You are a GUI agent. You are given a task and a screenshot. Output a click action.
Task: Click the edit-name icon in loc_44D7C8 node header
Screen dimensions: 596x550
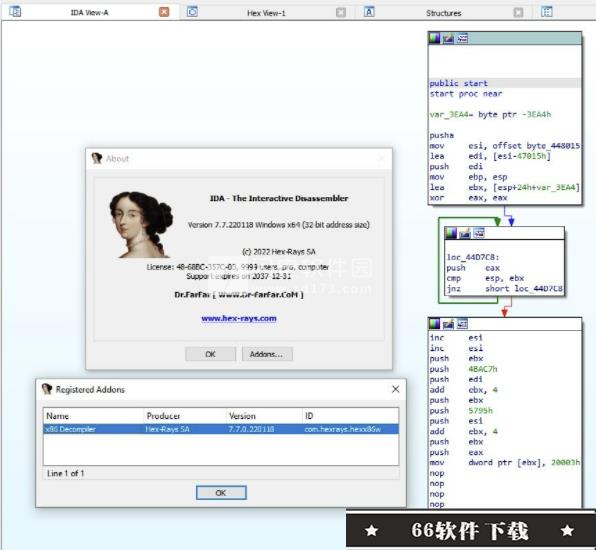[465, 233]
